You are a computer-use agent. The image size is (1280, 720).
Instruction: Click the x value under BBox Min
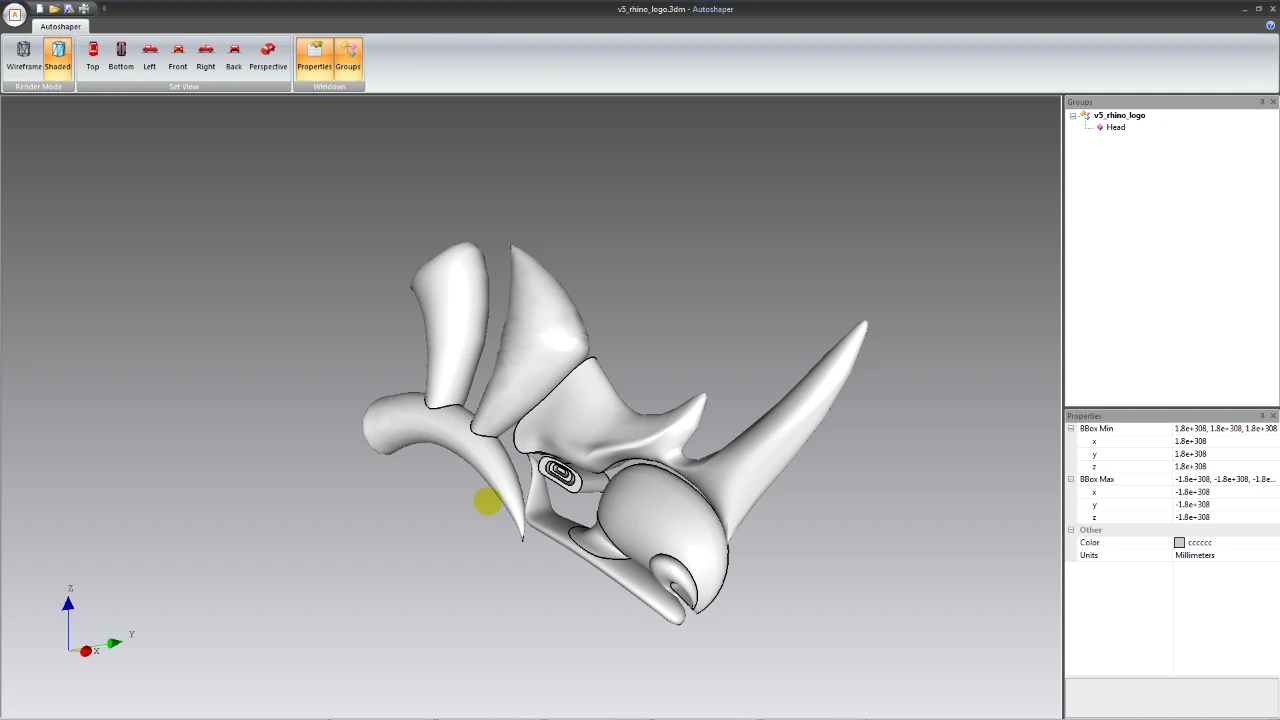[1226, 441]
